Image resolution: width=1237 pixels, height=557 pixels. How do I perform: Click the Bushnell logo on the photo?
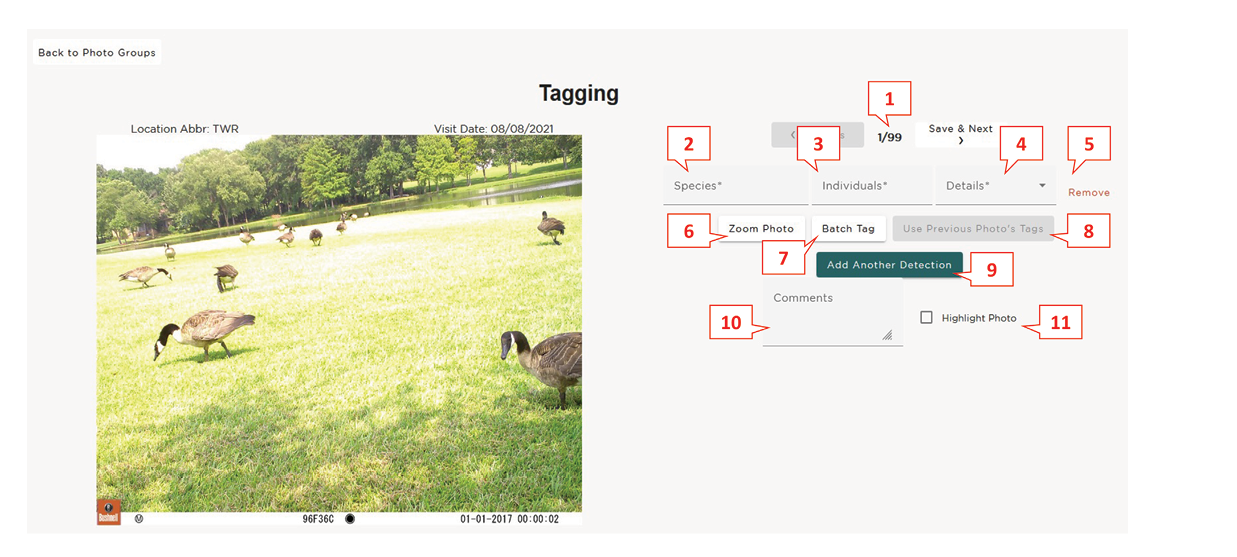point(108,512)
